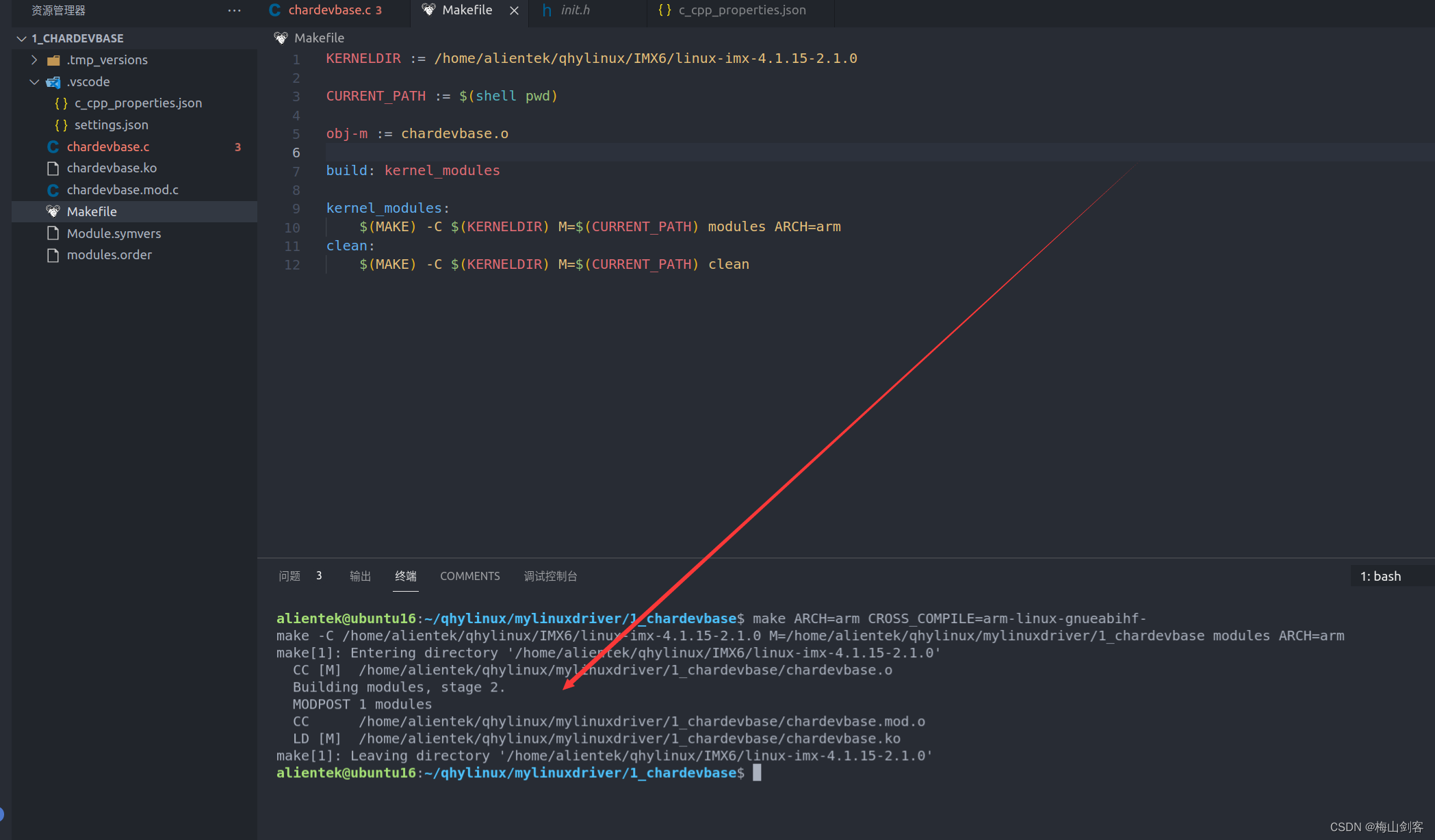Click the C icon next to chardevbase.c in explorer

click(x=53, y=146)
